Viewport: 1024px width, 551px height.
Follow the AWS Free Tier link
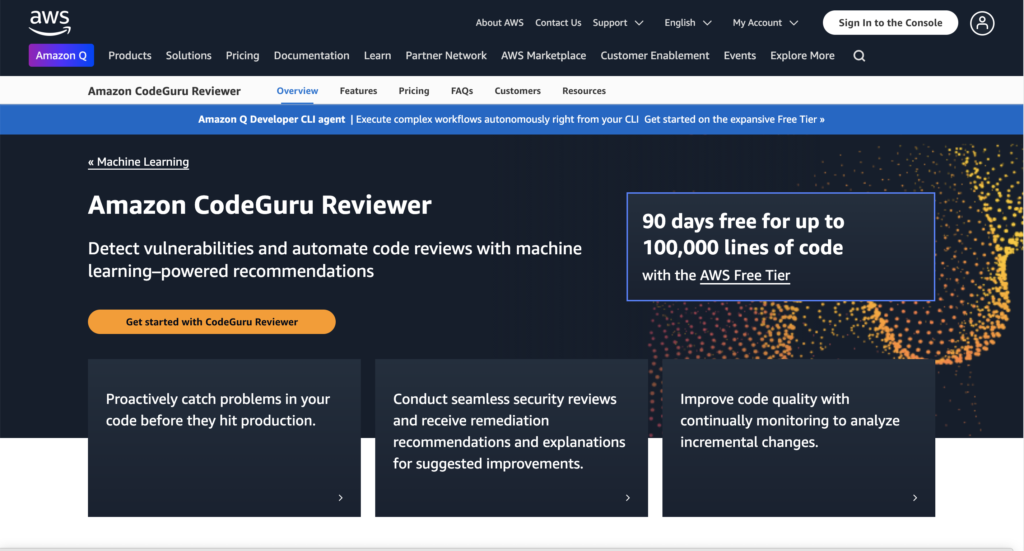pyautogui.click(x=745, y=275)
